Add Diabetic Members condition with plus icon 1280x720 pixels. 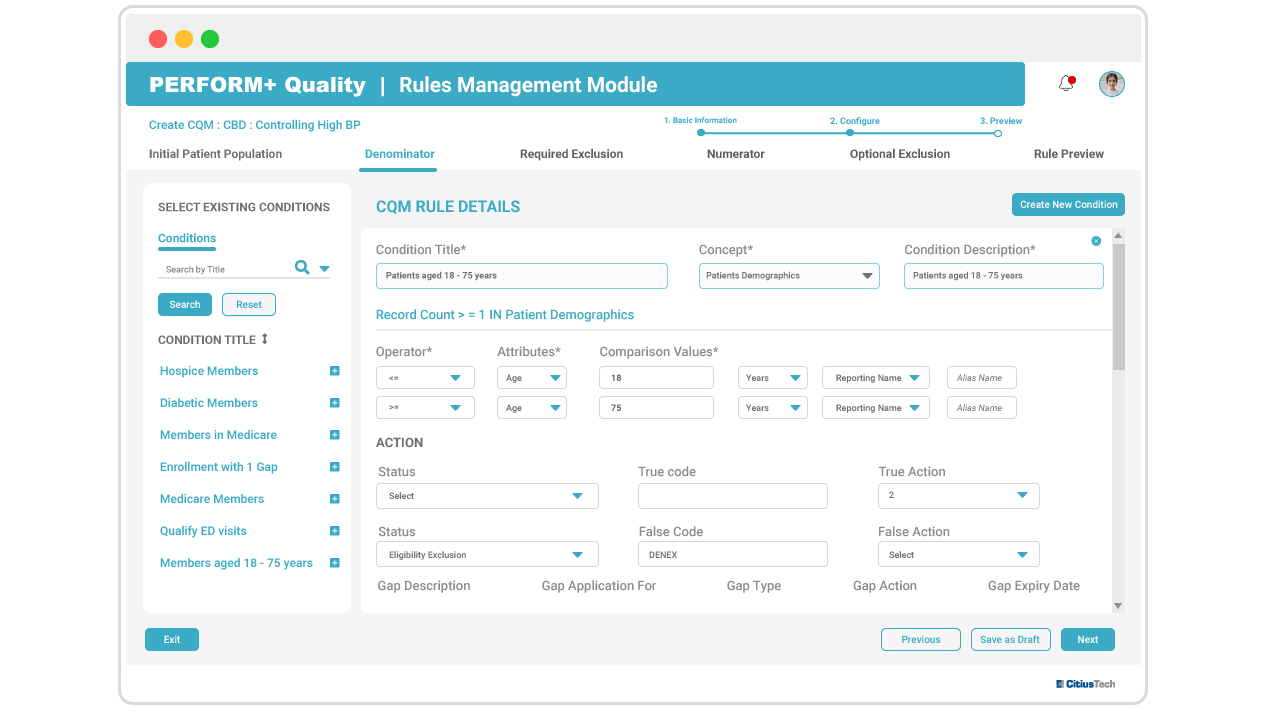(x=335, y=403)
